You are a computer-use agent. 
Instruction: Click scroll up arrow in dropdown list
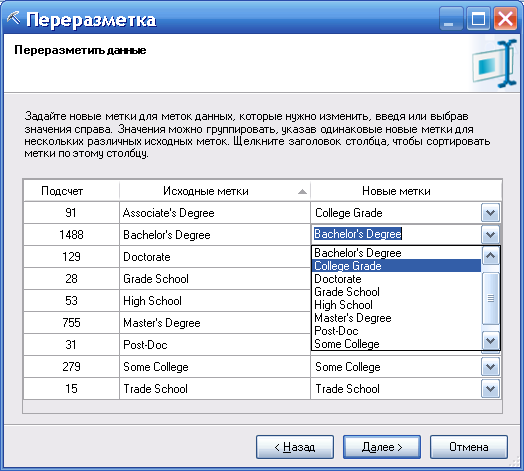coord(490,255)
